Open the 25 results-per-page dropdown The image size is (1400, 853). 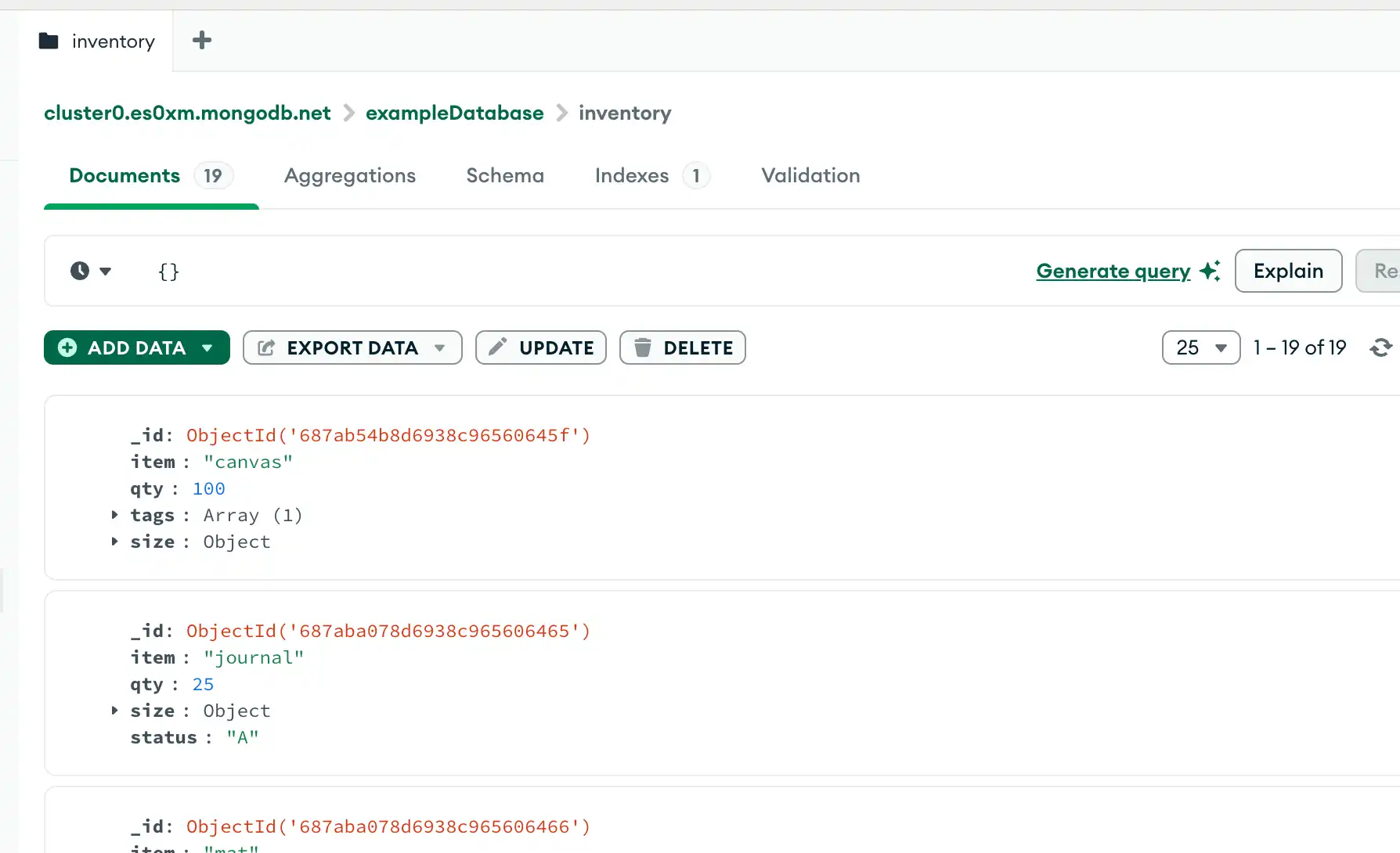(1200, 347)
